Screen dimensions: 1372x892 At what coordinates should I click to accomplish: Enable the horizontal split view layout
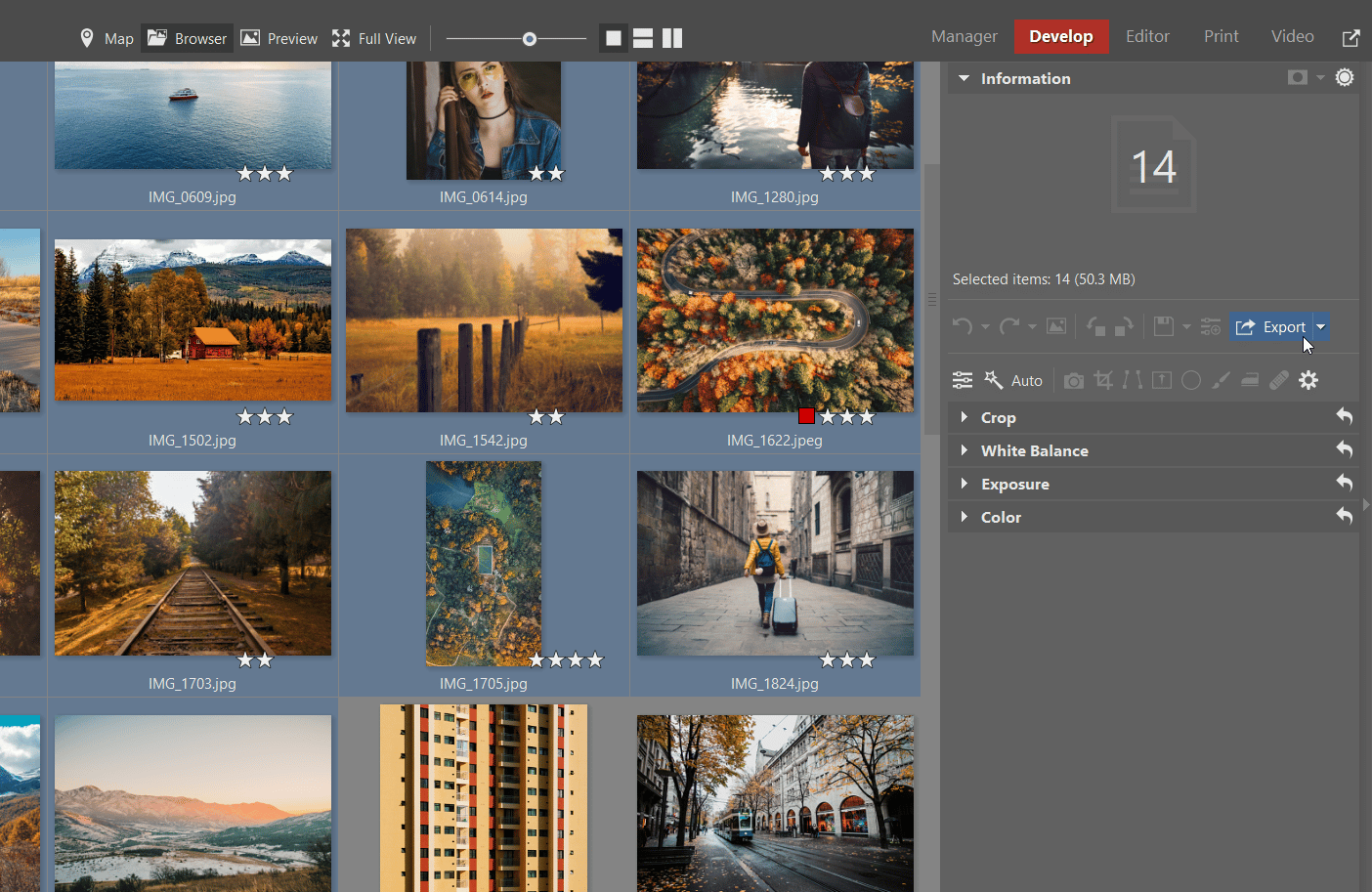click(x=642, y=38)
